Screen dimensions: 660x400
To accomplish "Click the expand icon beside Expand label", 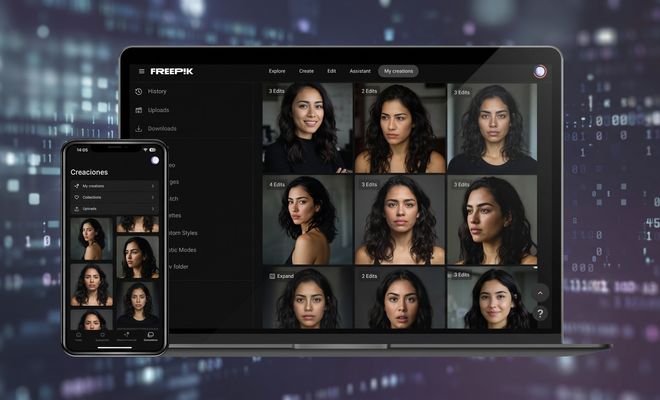I will 272,276.
